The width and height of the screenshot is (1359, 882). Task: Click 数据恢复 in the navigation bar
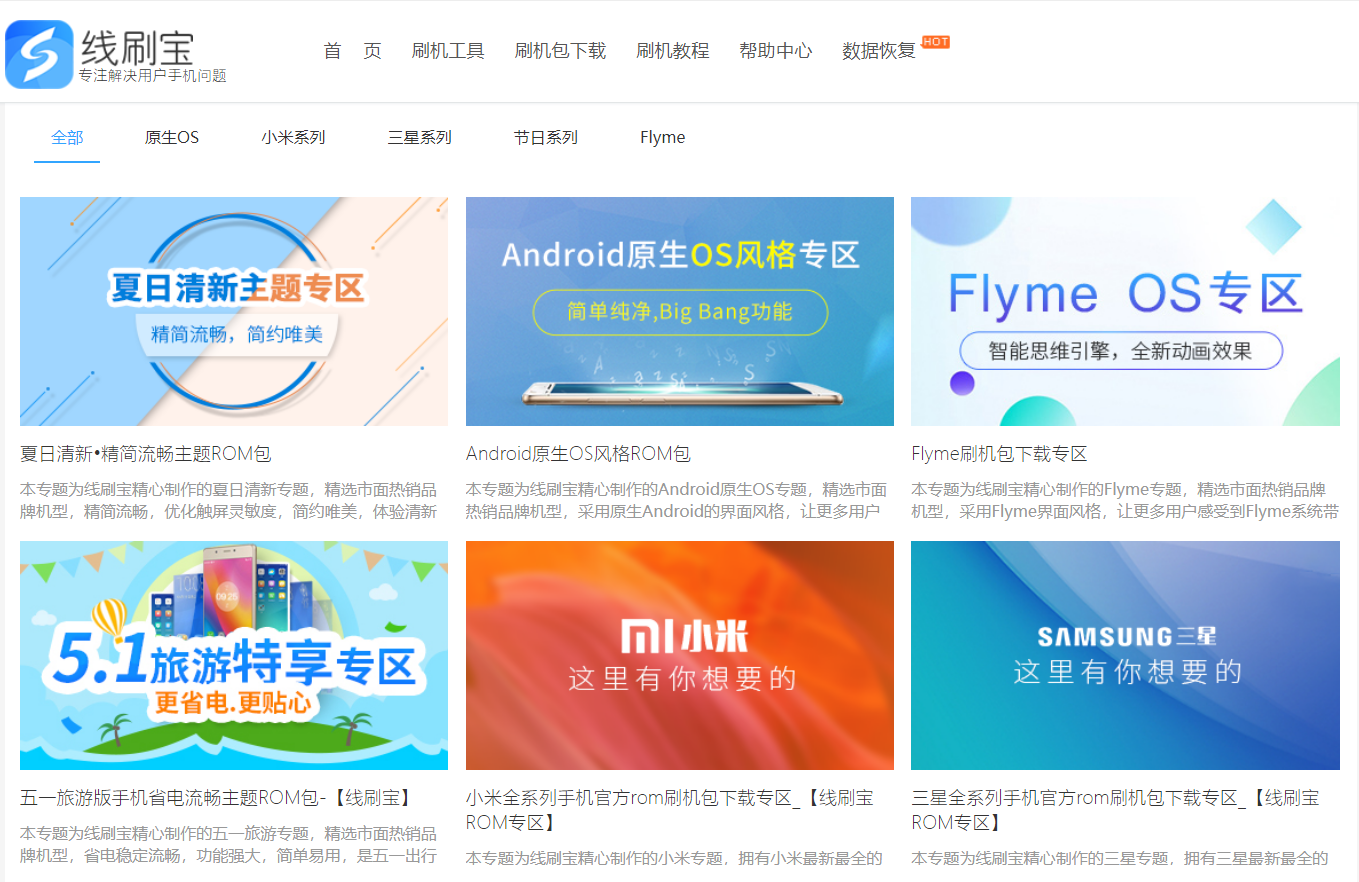click(878, 51)
